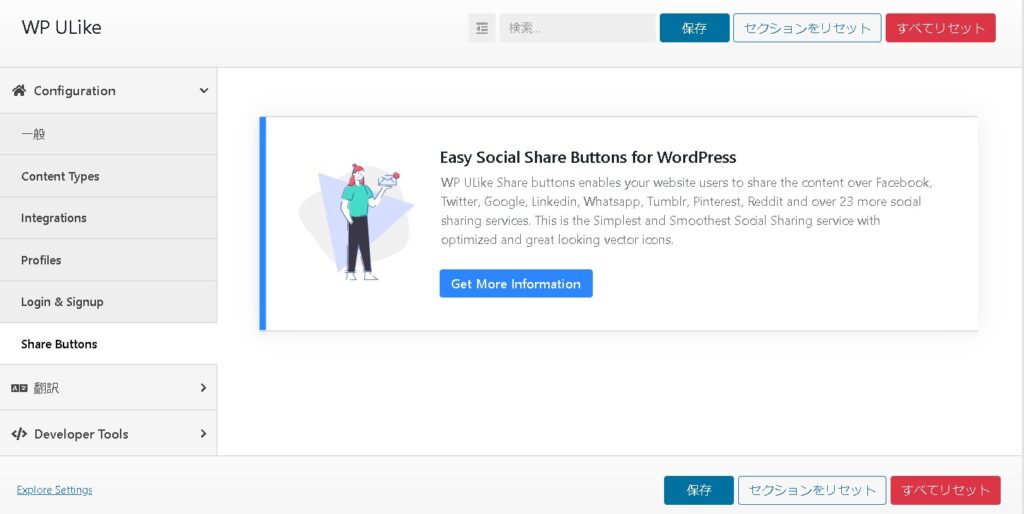Select the Share Buttons sidebar item
The width and height of the screenshot is (1024, 514).
(x=59, y=344)
